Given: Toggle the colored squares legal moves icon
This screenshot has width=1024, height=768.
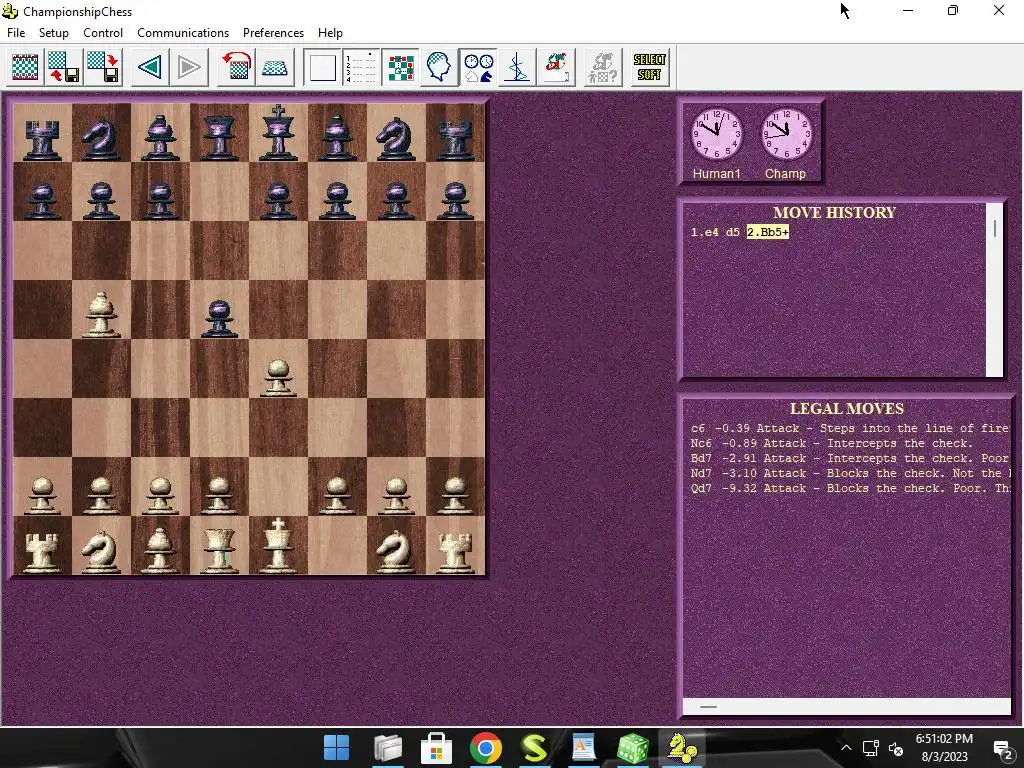Looking at the screenshot, I should [400, 67].
